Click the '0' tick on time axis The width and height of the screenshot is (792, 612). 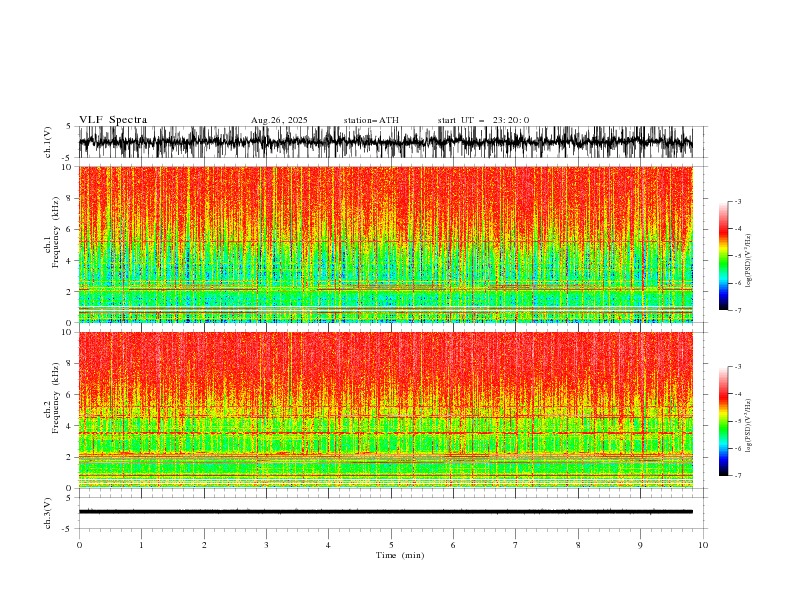pyautogui.click(x=79, y=545)
